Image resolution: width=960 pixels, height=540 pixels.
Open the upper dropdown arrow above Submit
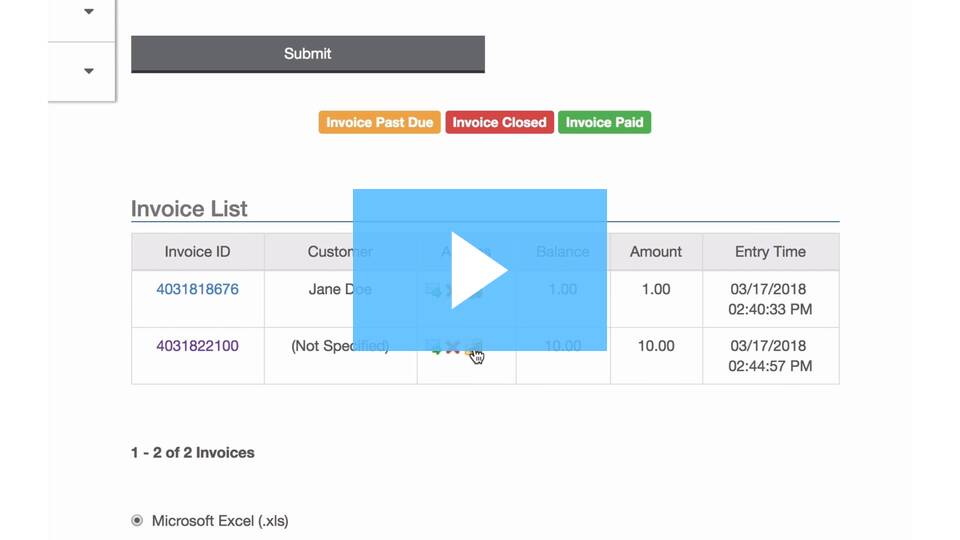[x=89, y=11]
